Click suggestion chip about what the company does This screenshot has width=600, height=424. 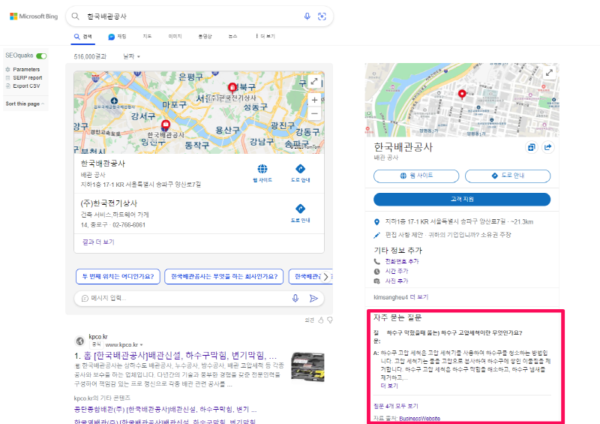pos(224,276)
